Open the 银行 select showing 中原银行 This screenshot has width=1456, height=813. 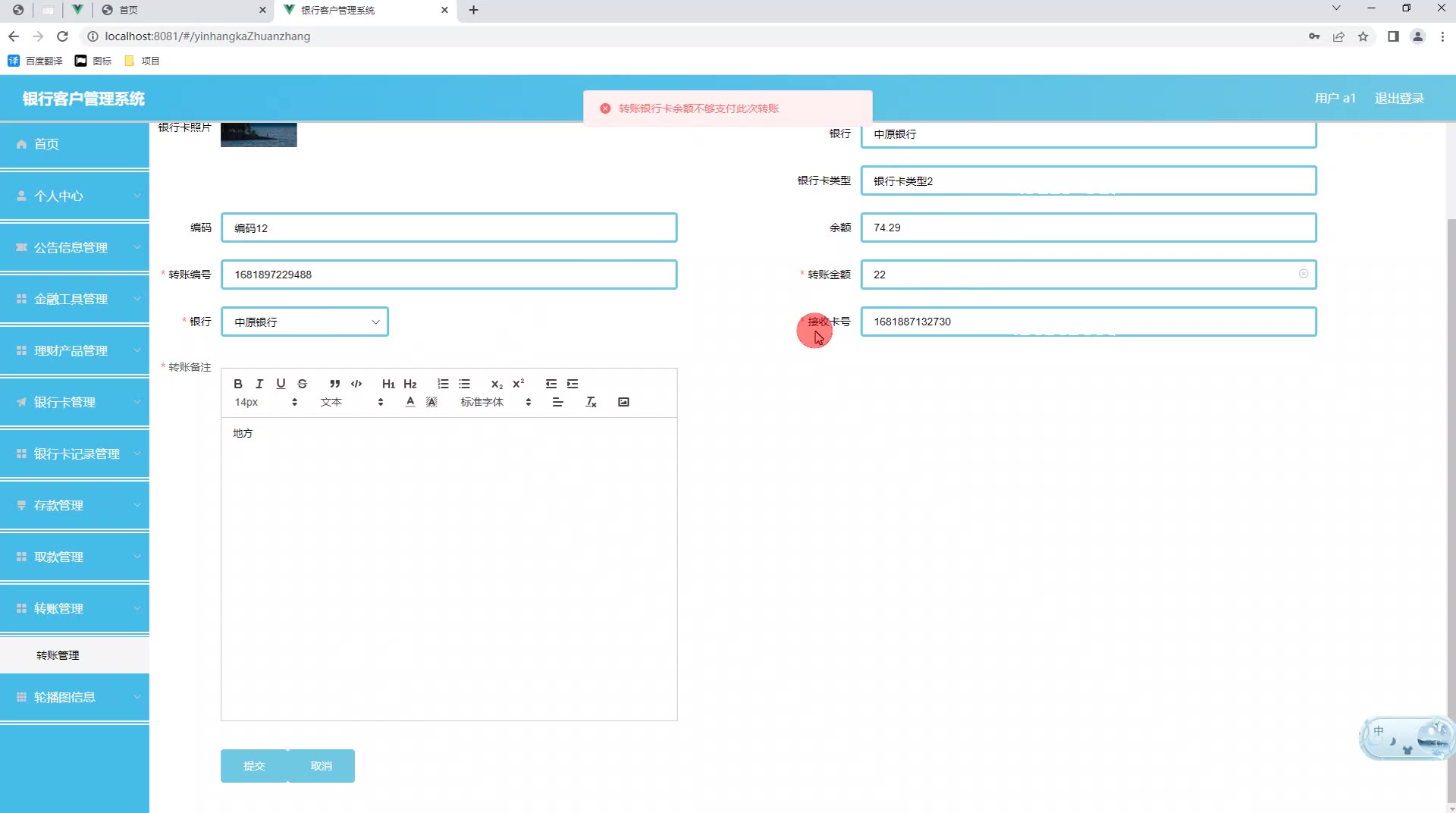point(305,322)
